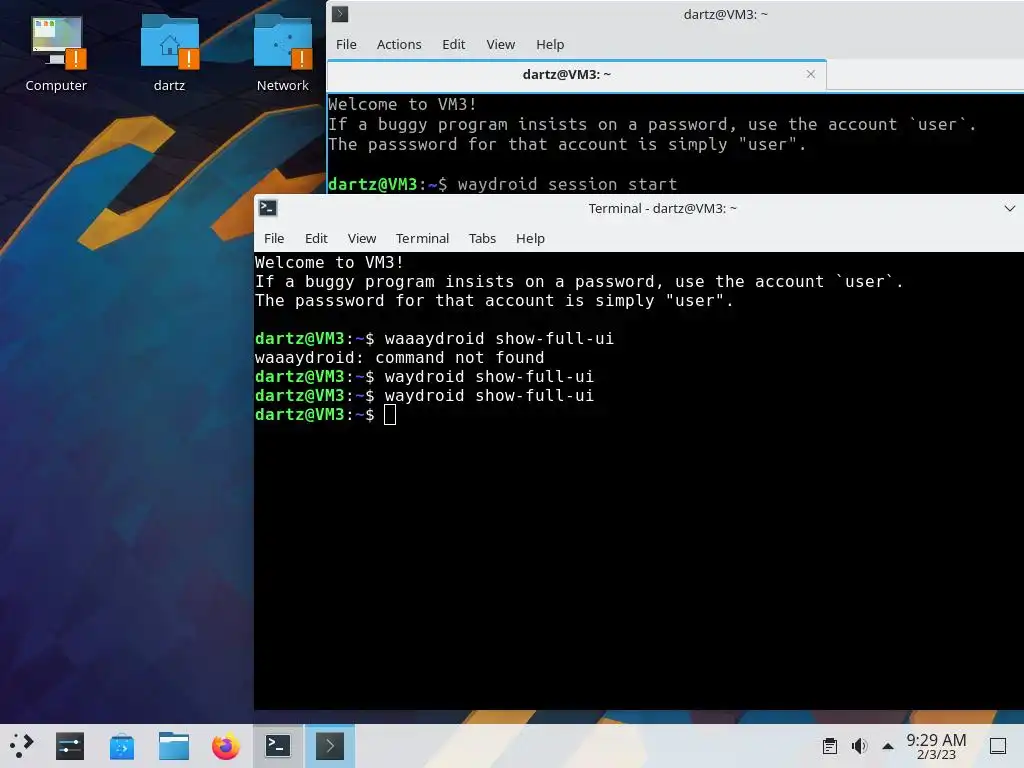Close the dartz@VM3 tab in back terminal
This screenshot has width=1024, height=768.
[810, 74]
